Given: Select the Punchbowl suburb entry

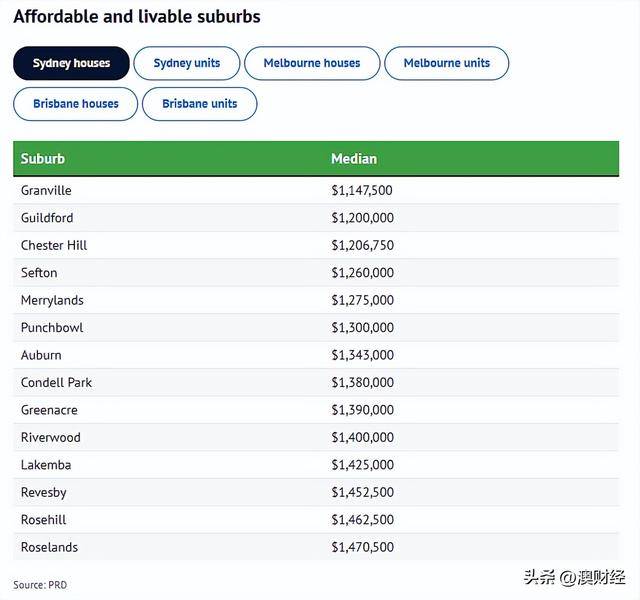Looking at the screenshot, I should point(52,328).
